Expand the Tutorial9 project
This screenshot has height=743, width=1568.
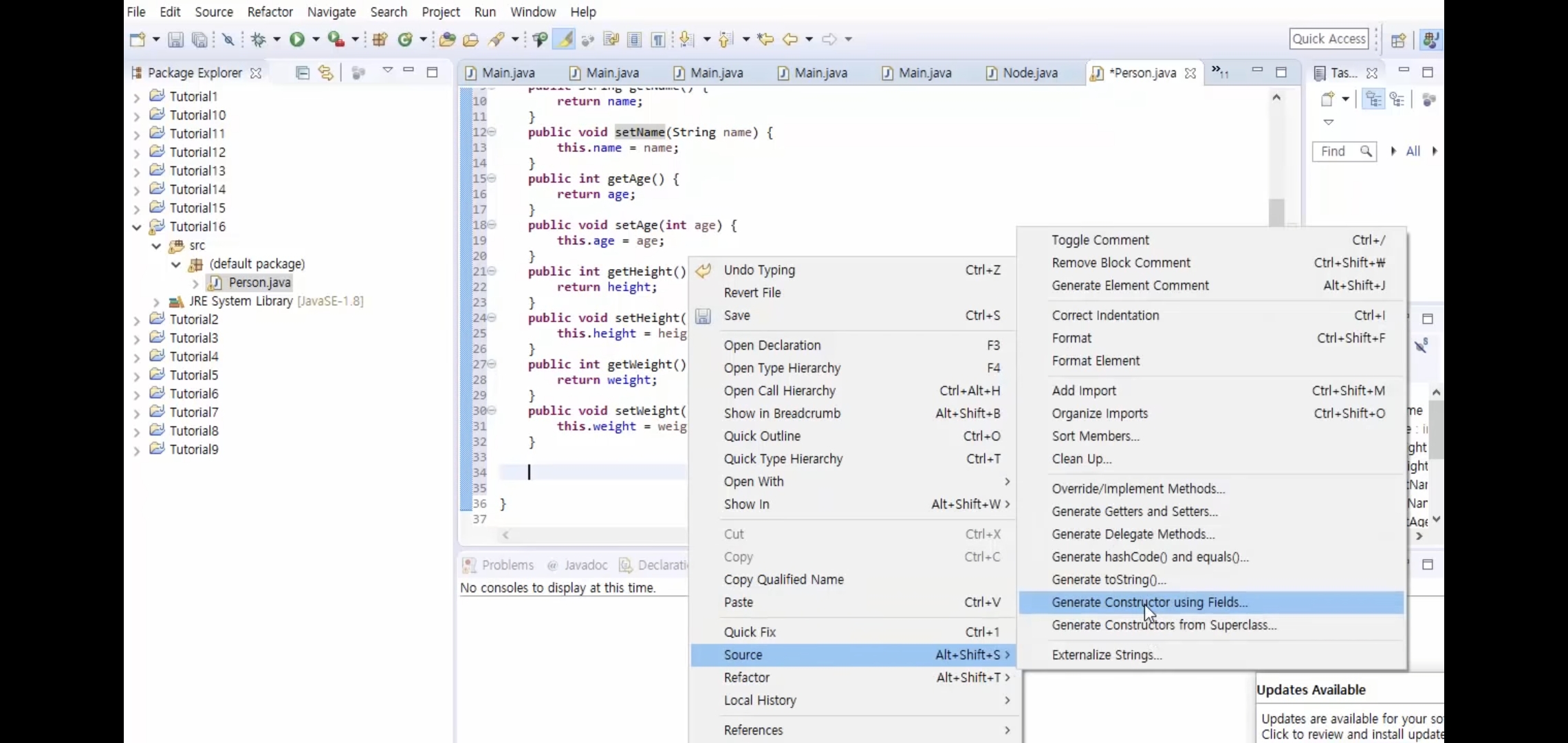coord(137,450)
